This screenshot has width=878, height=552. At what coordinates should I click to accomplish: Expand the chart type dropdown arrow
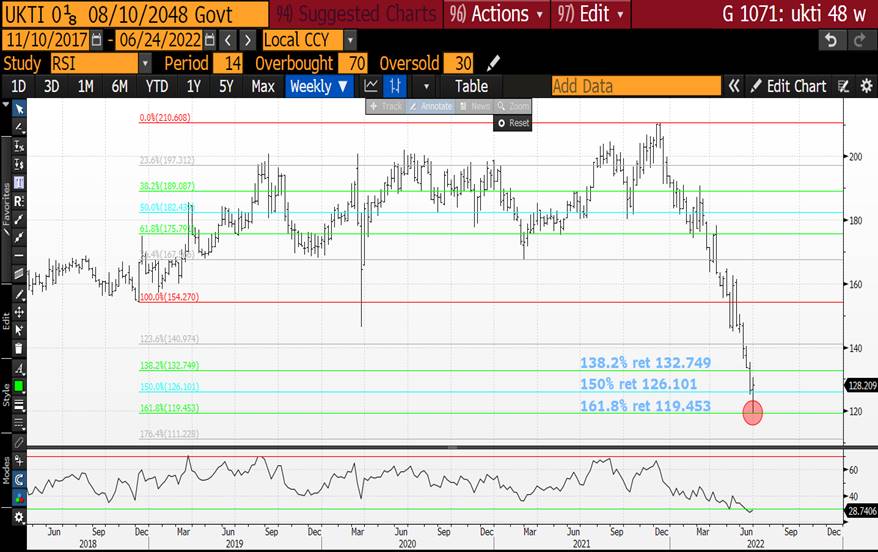(426, 87)
